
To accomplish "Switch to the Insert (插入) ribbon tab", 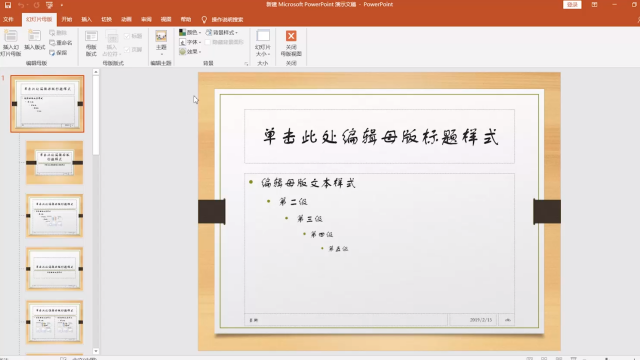I will point(87,19).
